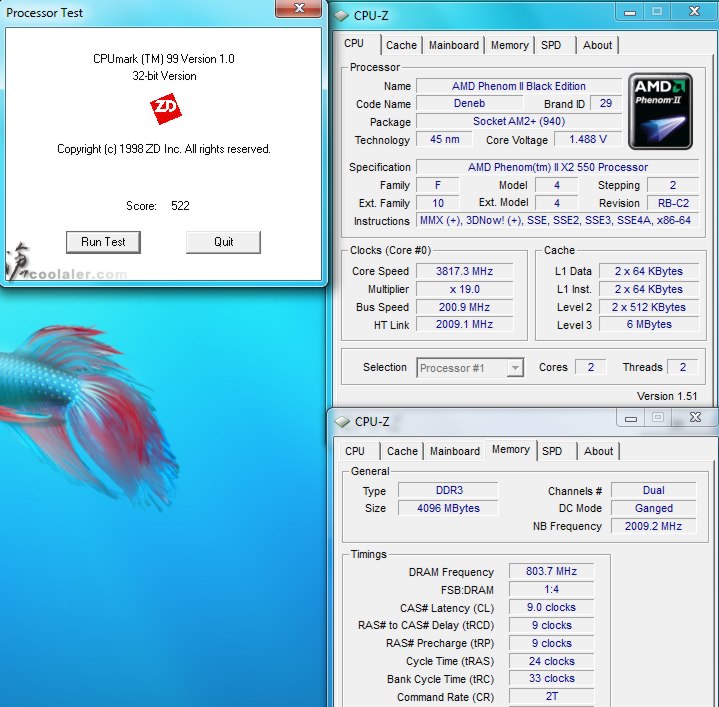The height and width of the screenshot is (707, 719).
Task: Click the '4096 MBytes' memory size value
Action: 448,508
